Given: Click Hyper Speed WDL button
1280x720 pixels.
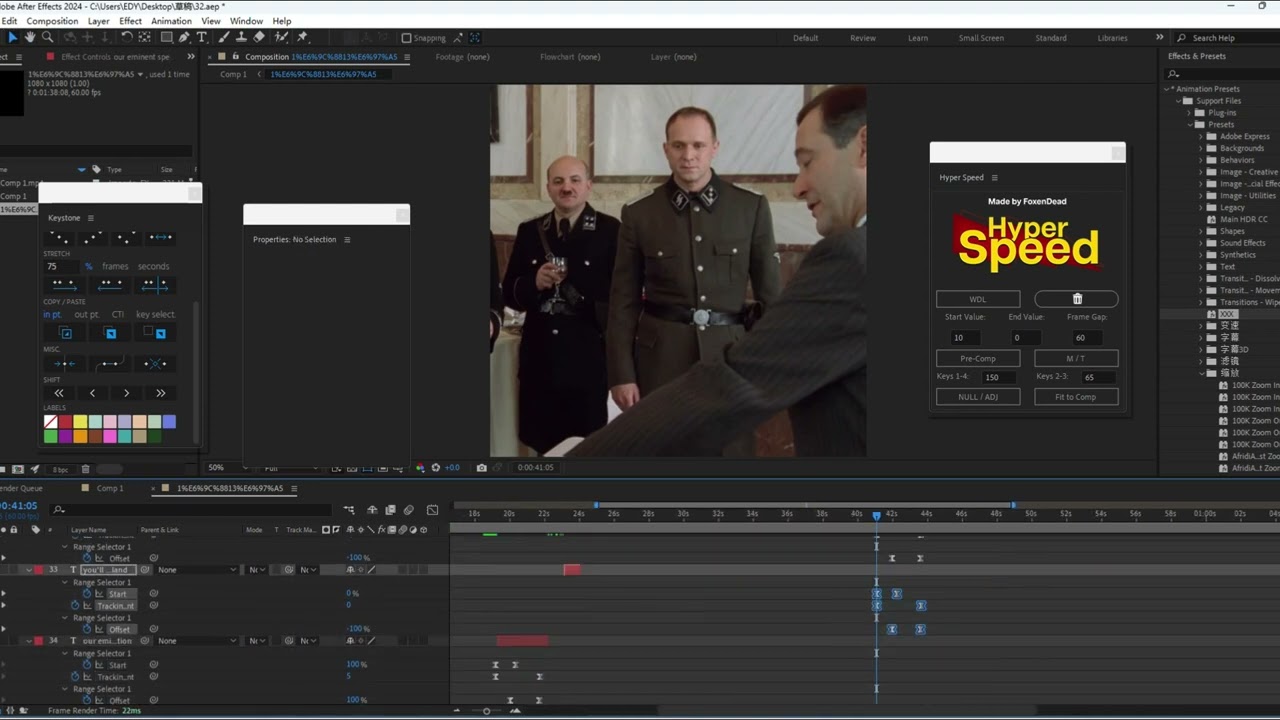Looking at the screenshot, I should (x=978, y=299).
